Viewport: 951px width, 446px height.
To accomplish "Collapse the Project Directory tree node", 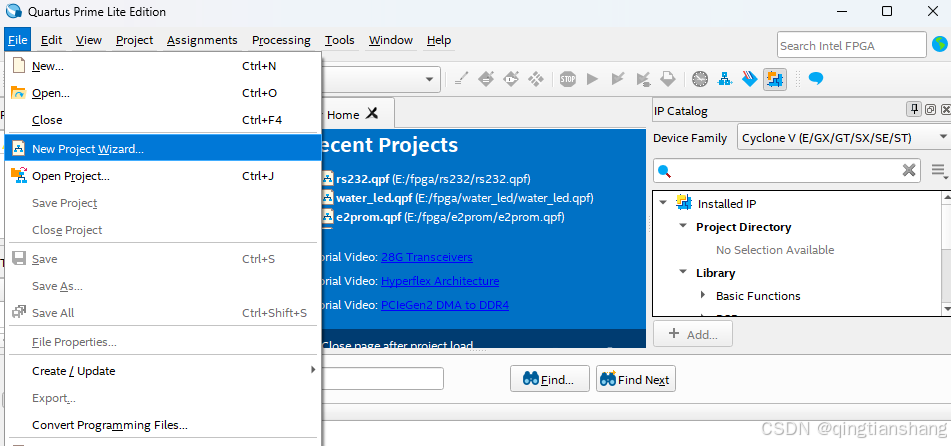I will coord(683,226).
